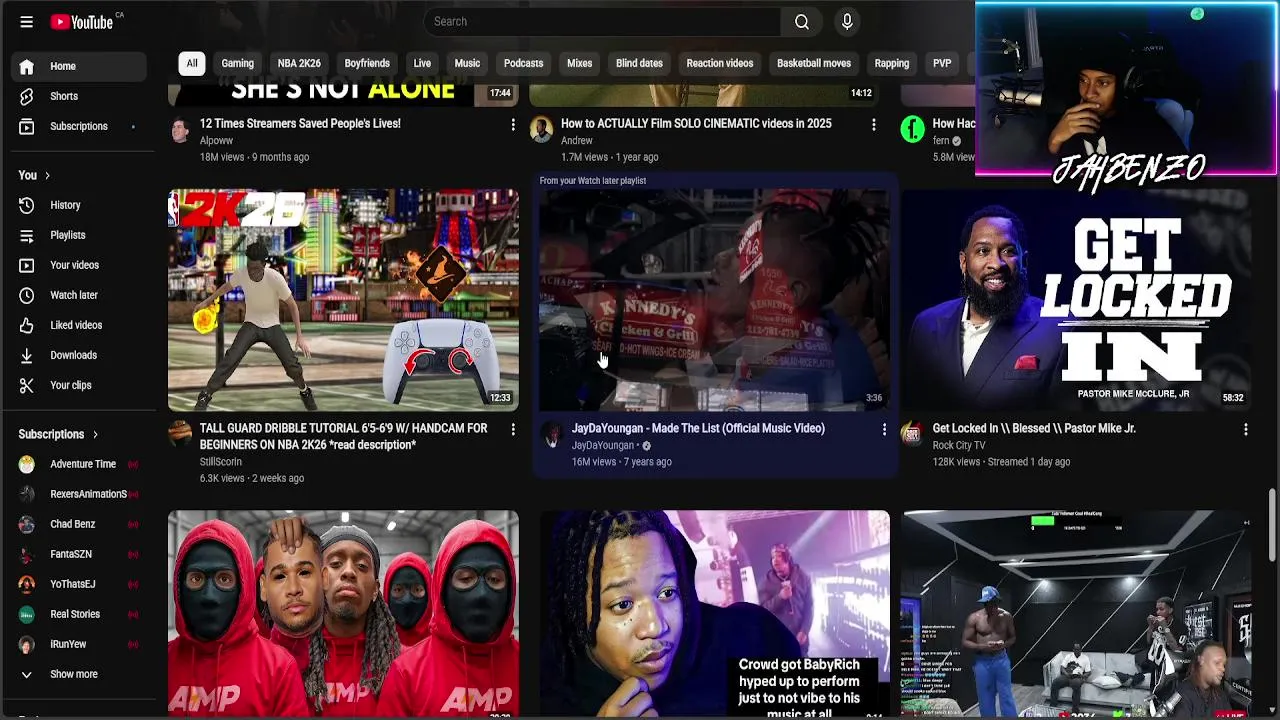The width and height of the screenshot is (1280, 720).
Task: Select the Boyfriends filter chip
Action: [367, 63]
